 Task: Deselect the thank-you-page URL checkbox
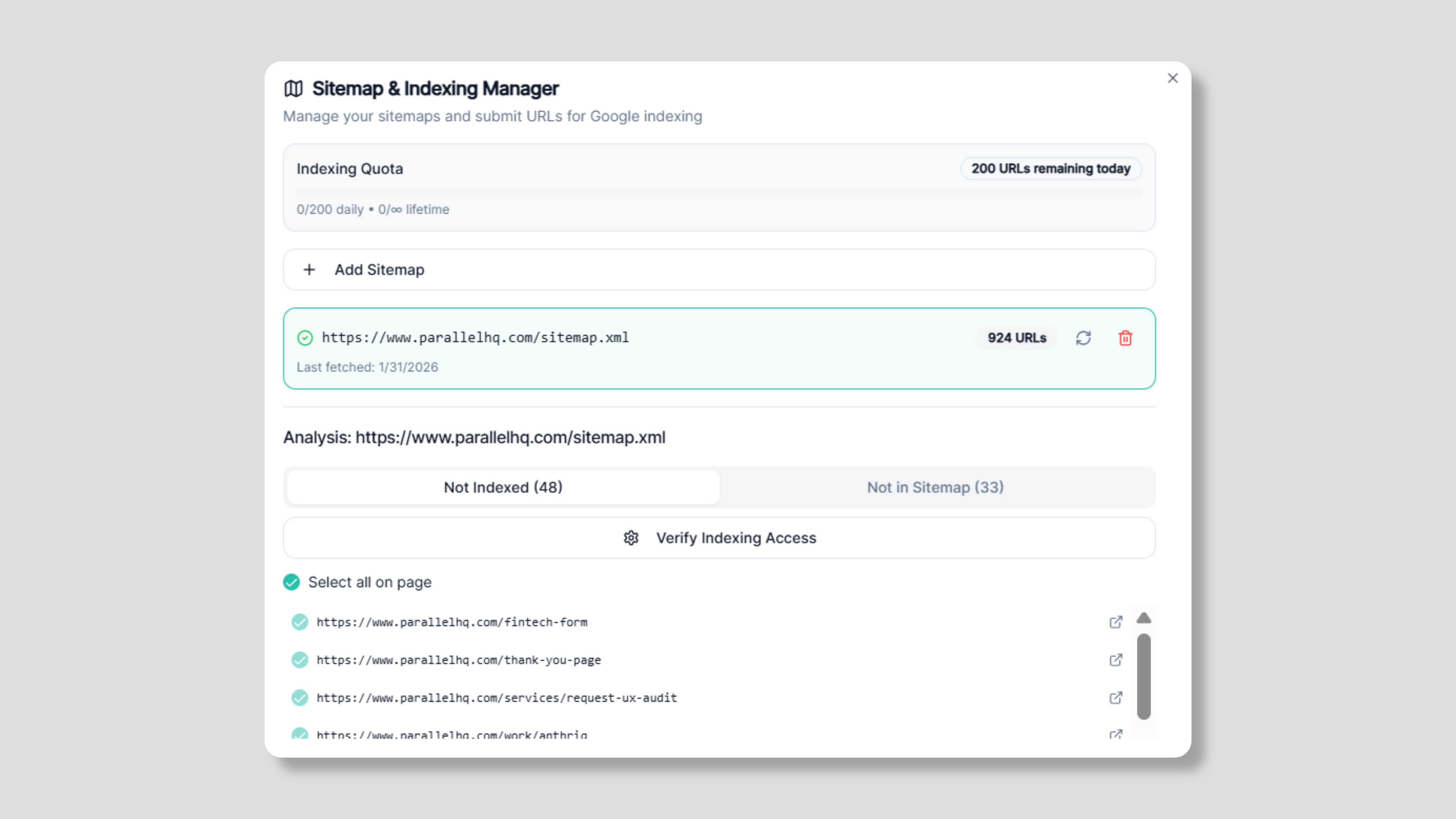300,660
